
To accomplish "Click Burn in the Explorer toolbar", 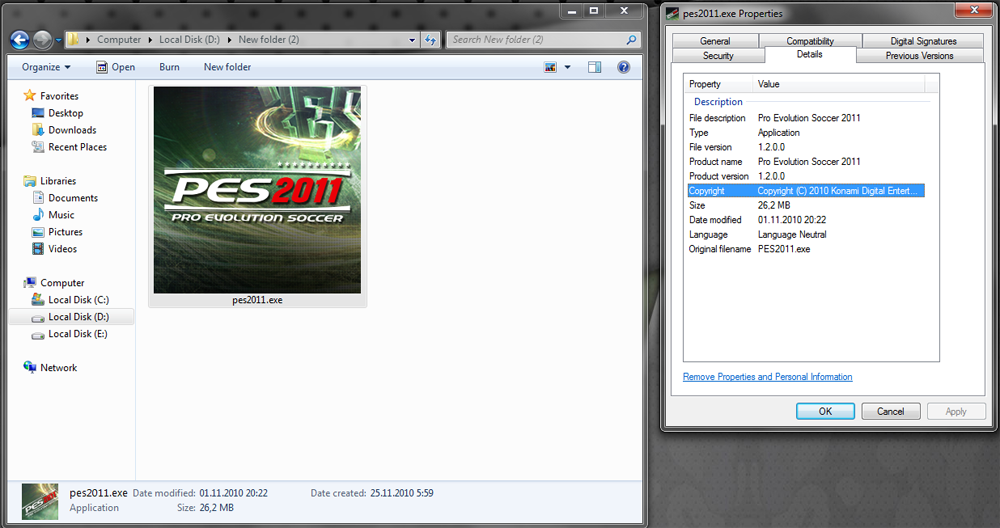I will [169, 67].
